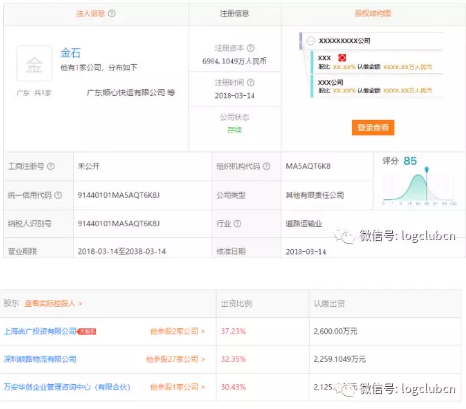Select the 未公开 registration number value
Screen dimensions: 466x409
(89, 166)
